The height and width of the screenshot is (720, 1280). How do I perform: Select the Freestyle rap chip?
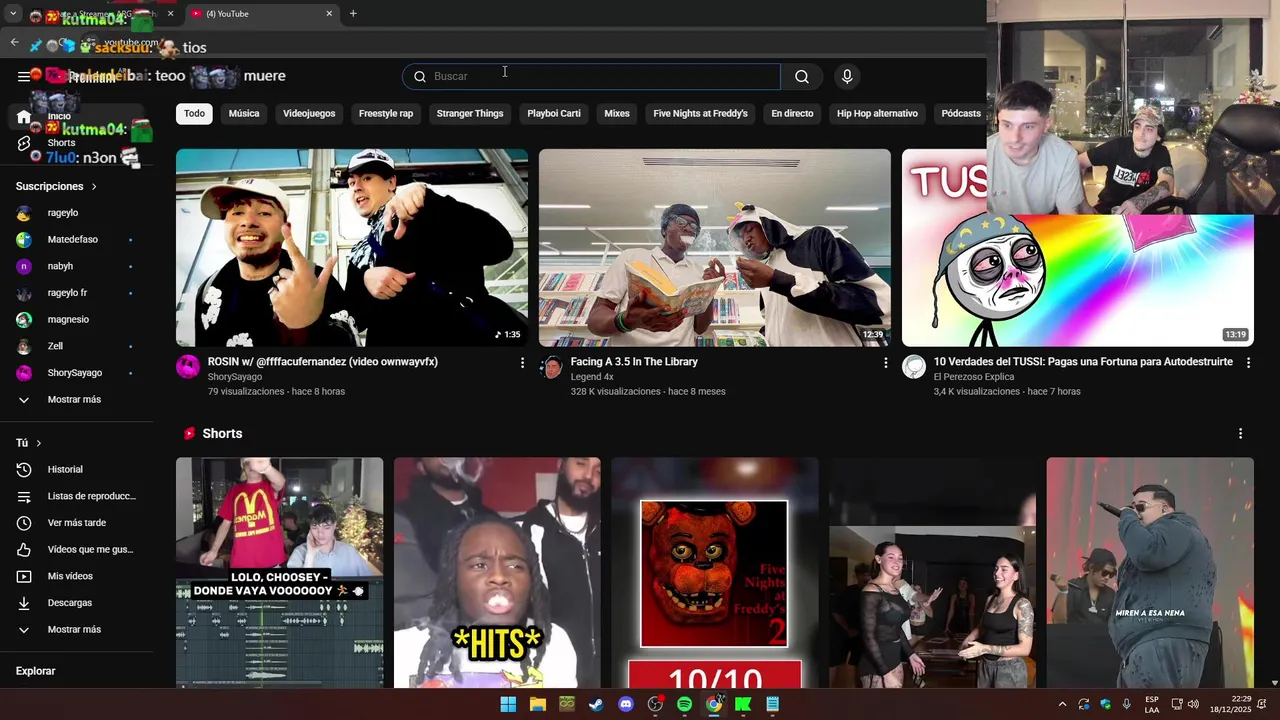[x=386, y=114]
